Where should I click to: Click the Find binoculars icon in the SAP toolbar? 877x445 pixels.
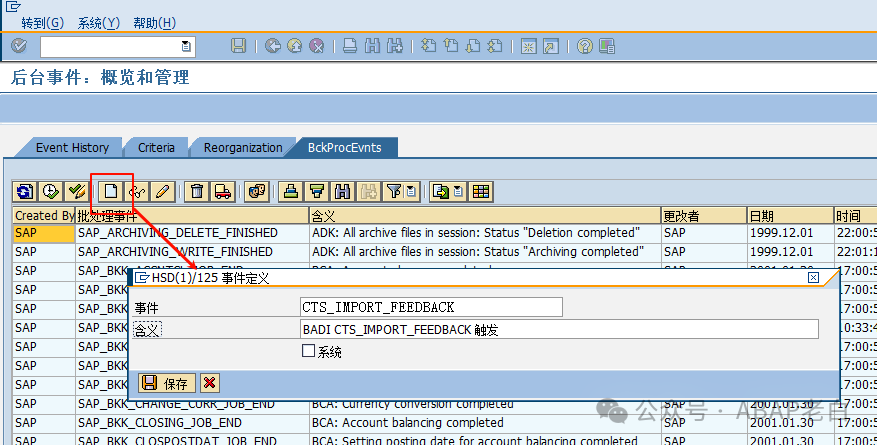click(x=373, y=46)
